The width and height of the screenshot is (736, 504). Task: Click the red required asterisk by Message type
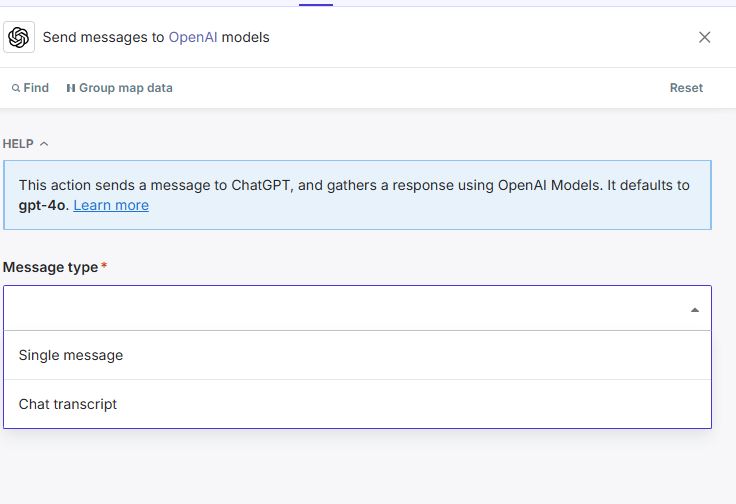(104, 266)
